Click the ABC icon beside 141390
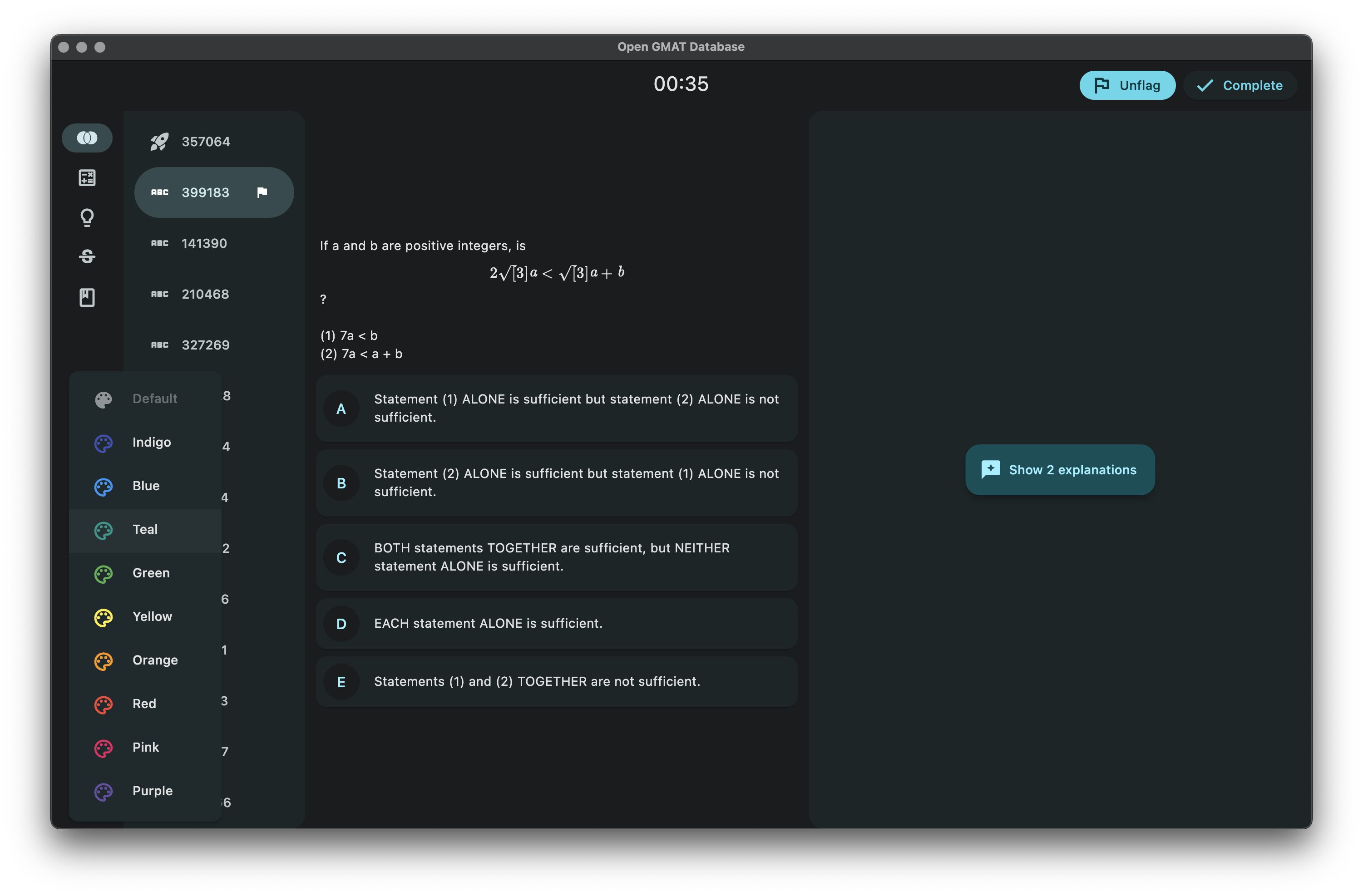The width and height of the screenshot is (1363, 896). [x=159, y=243]
